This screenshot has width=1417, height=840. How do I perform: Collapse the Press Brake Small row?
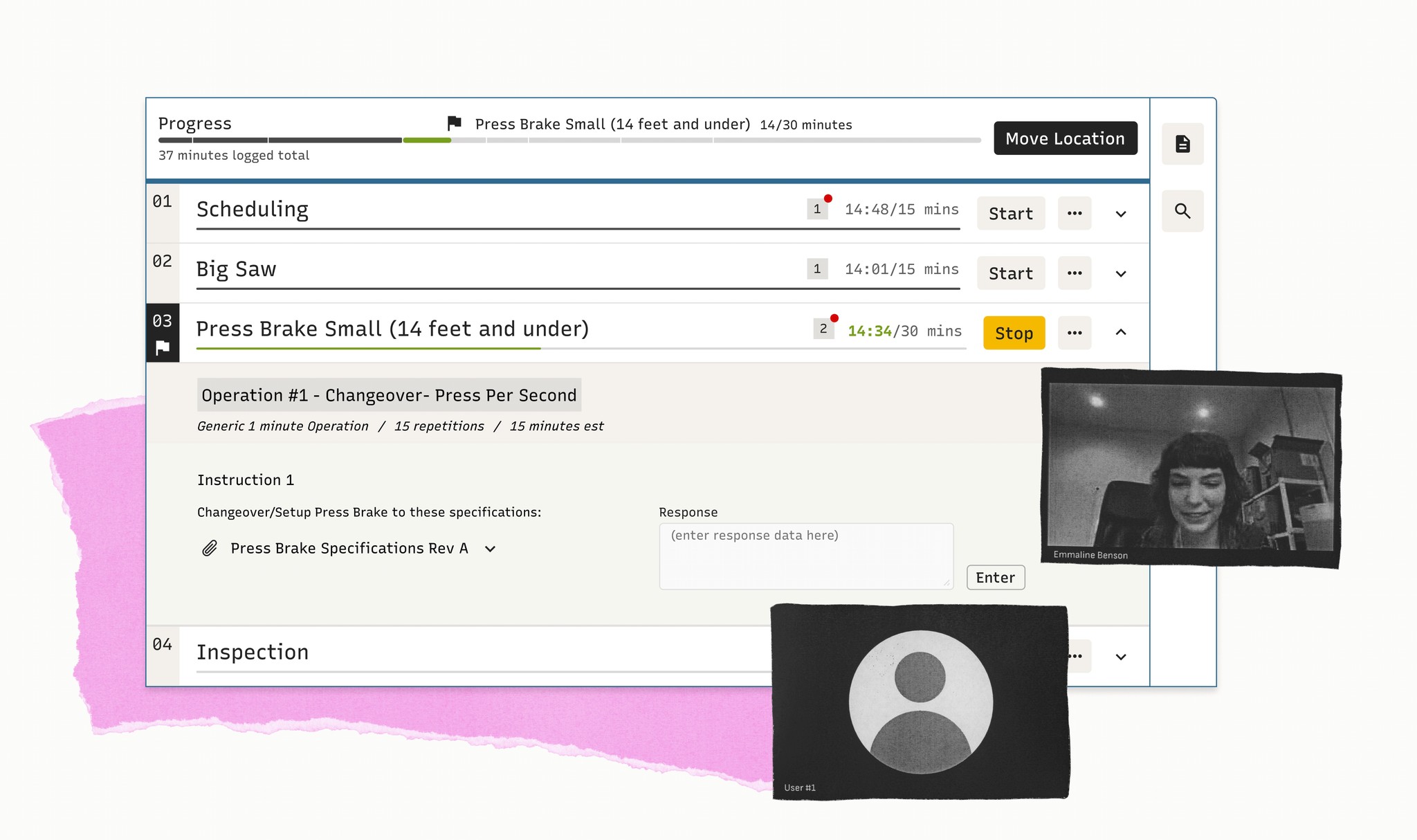pyautogui.click(x=1121, y=333)
